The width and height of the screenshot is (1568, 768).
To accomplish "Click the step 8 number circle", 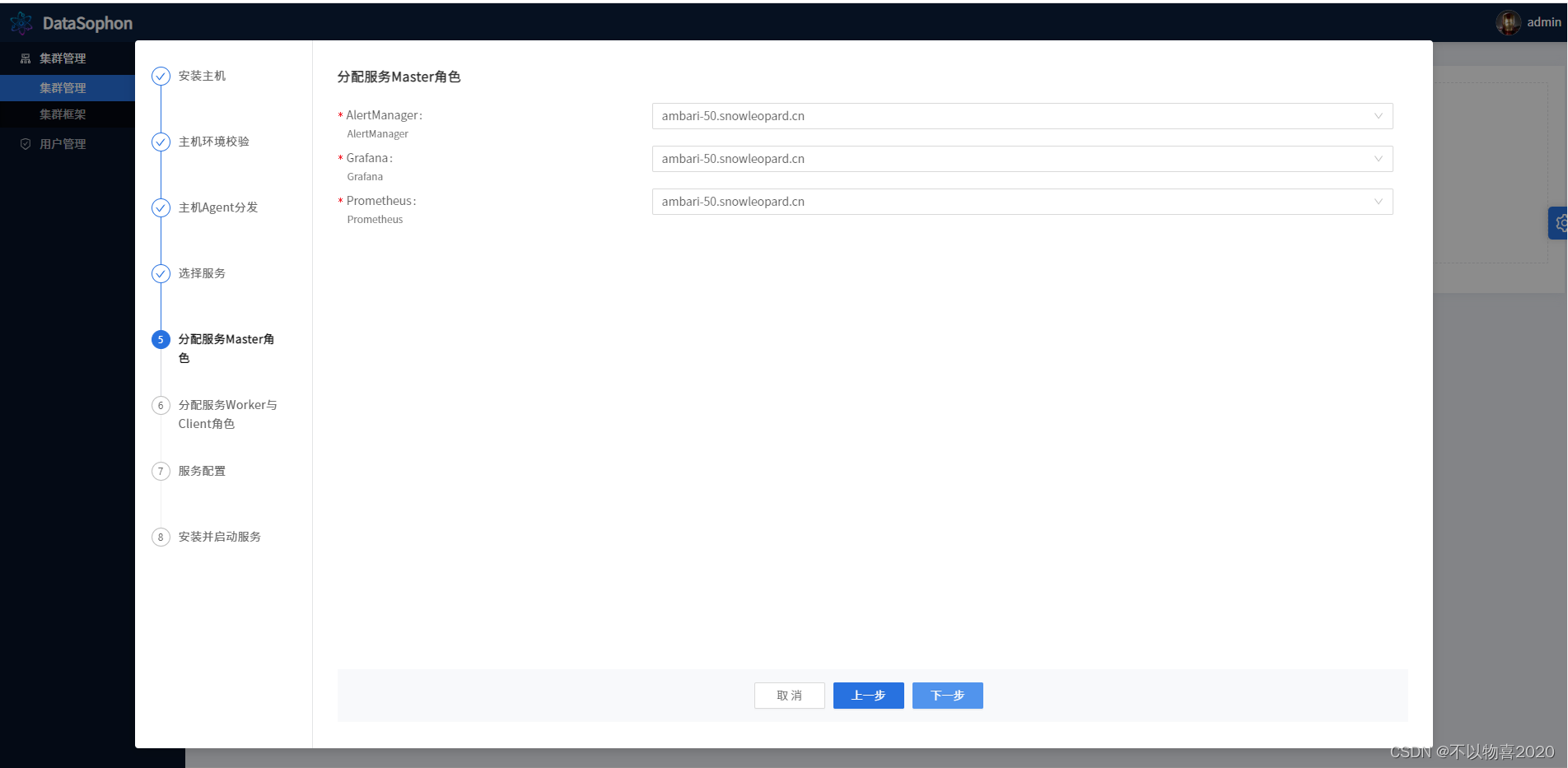I will click(x=161, y=537).
